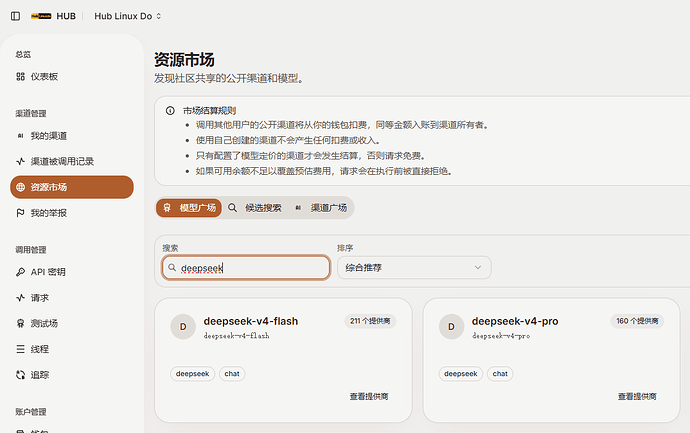
Task: Click the search magnifier icon in search field
Action: click(172, 268)
